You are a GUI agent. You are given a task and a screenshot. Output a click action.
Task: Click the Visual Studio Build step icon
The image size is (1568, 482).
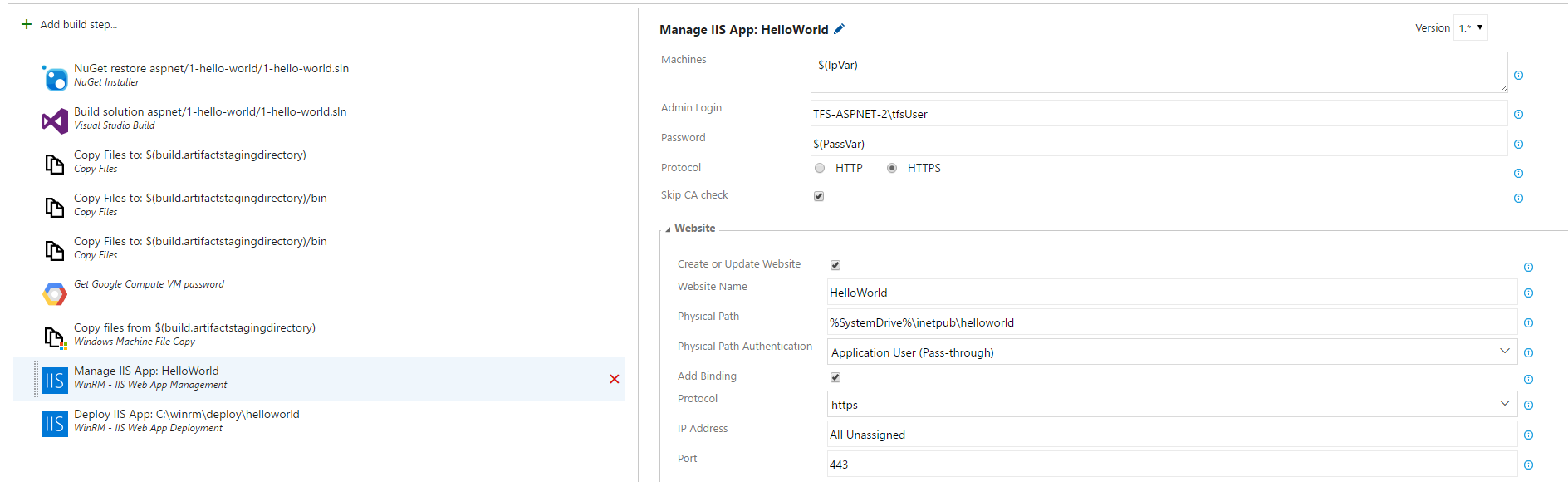pyautogui.click(x=55, y=121)
